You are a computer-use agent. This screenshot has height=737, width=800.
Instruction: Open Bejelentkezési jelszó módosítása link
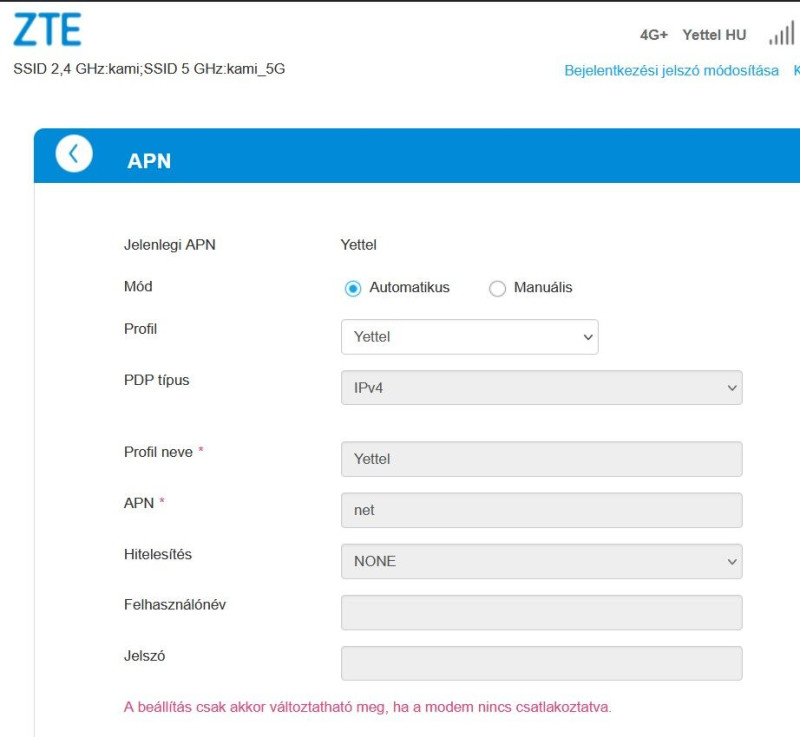[x=671, y=70]
